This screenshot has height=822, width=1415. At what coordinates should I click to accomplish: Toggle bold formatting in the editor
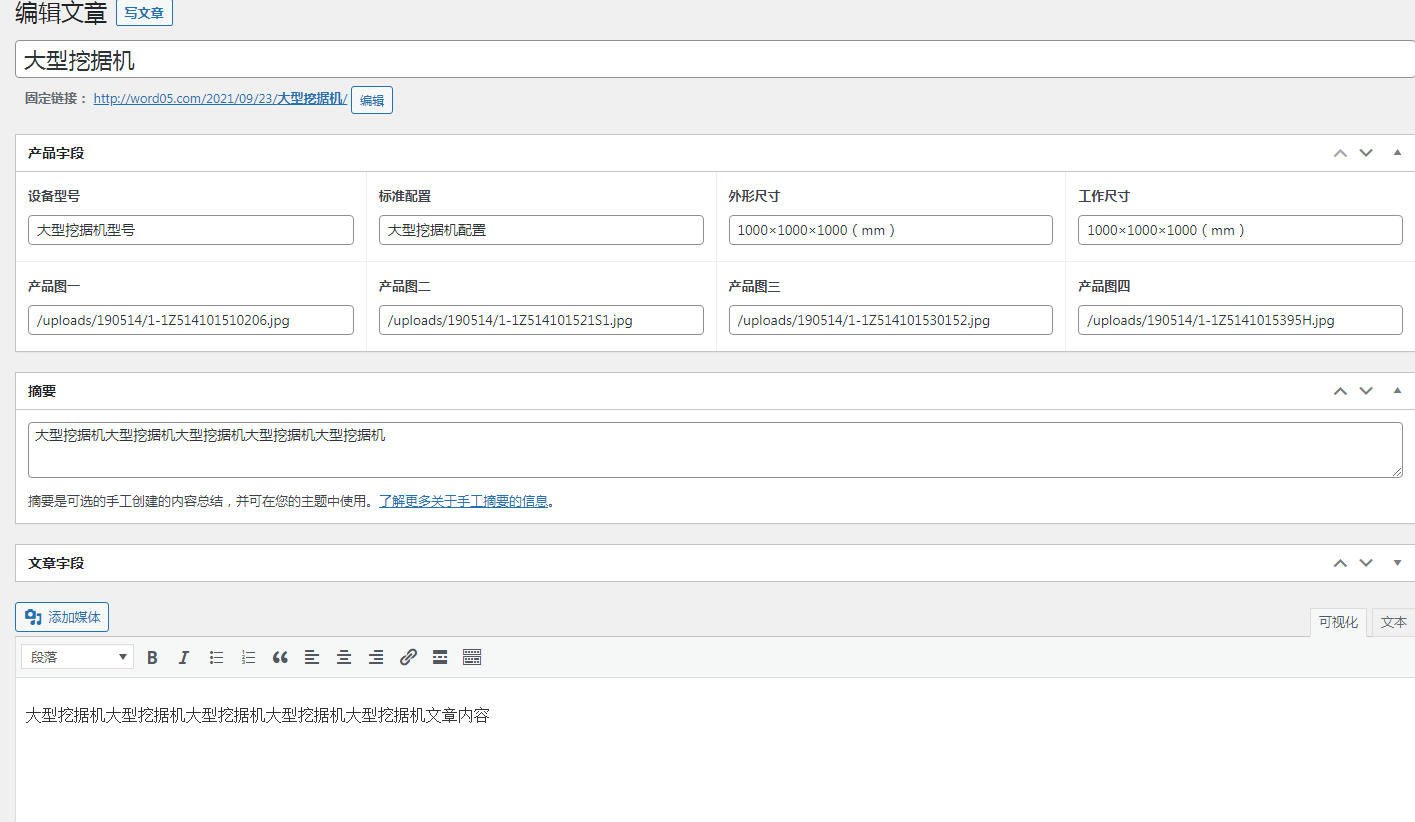tap(152, 657)
